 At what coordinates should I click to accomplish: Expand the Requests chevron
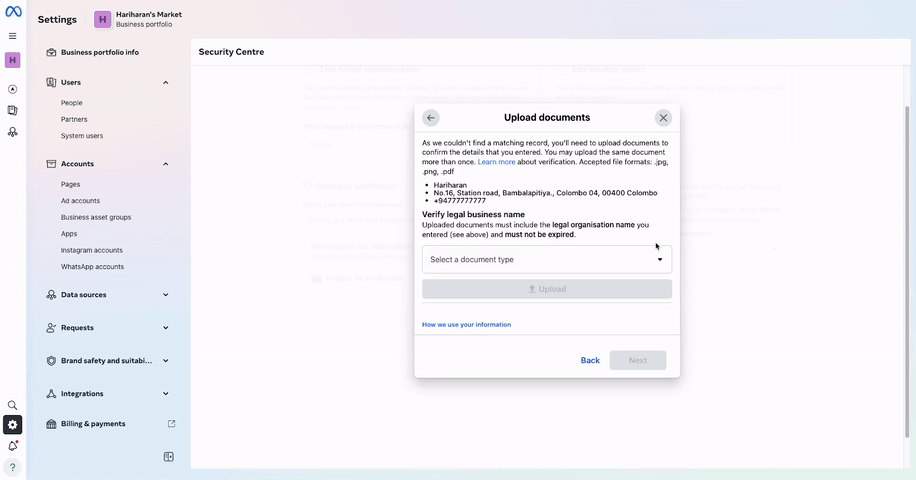click(166, 328)
